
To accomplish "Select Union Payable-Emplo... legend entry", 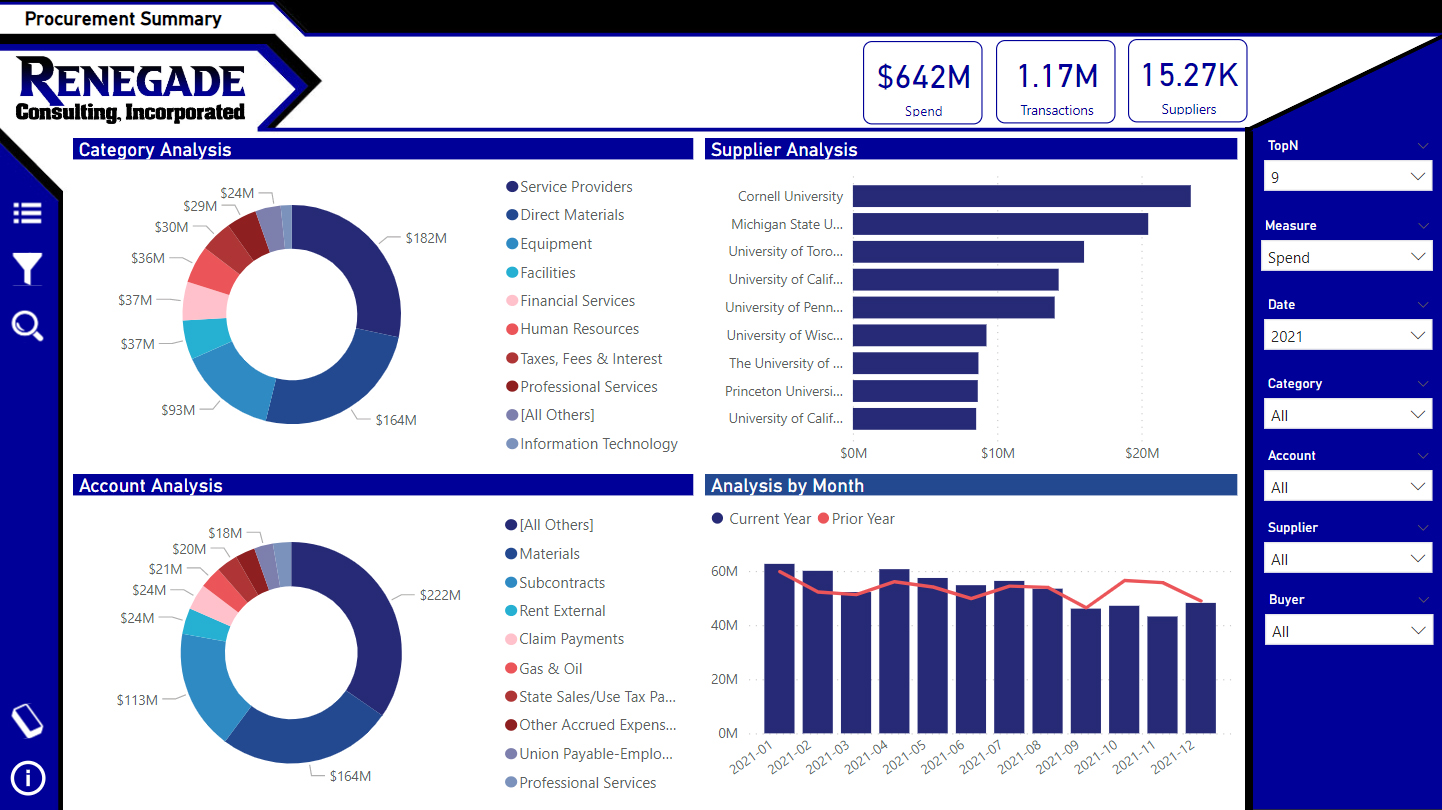I will tap(589, 754).
